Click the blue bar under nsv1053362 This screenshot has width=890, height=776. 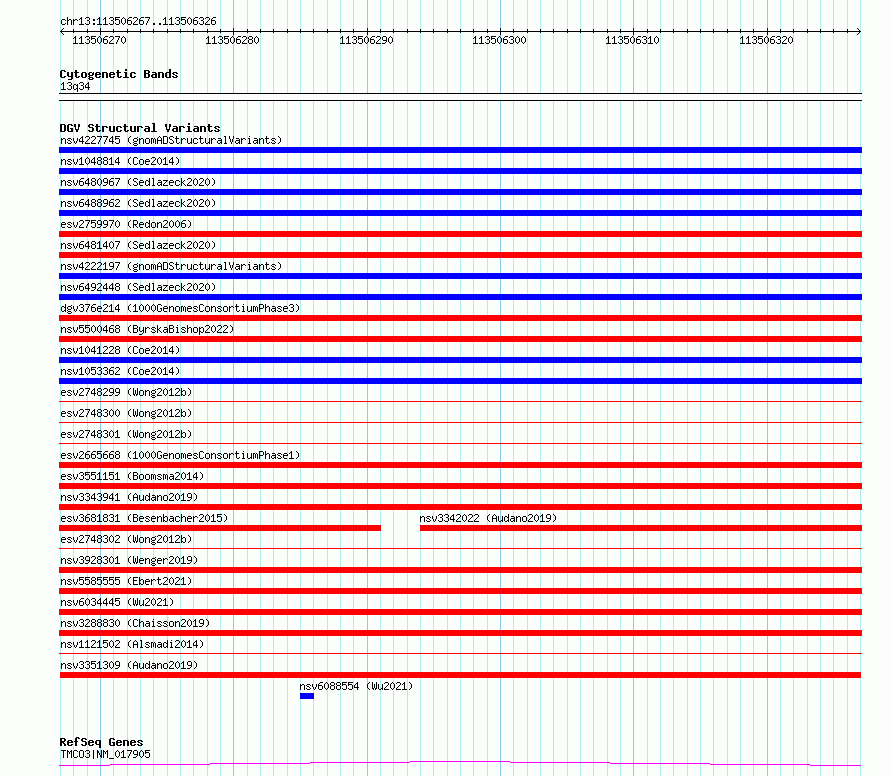[x=460, y=381]
